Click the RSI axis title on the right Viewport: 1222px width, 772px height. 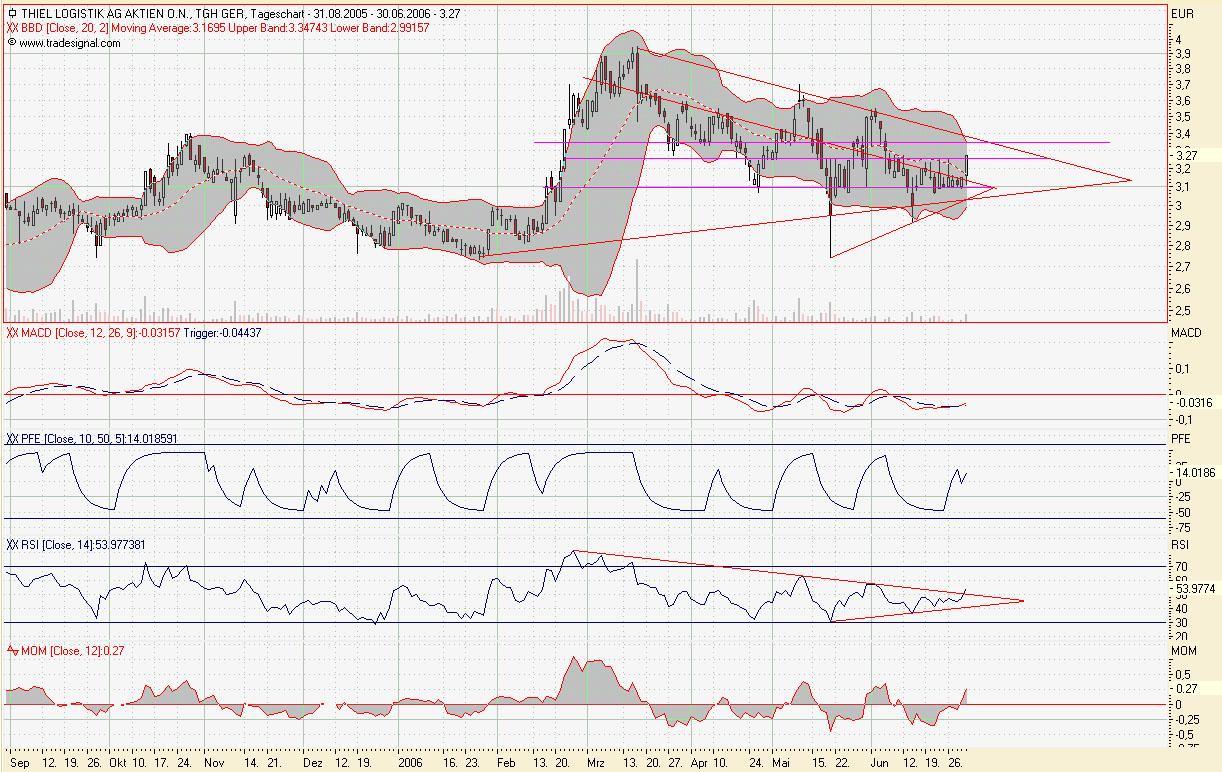[x=1182, y=545]
